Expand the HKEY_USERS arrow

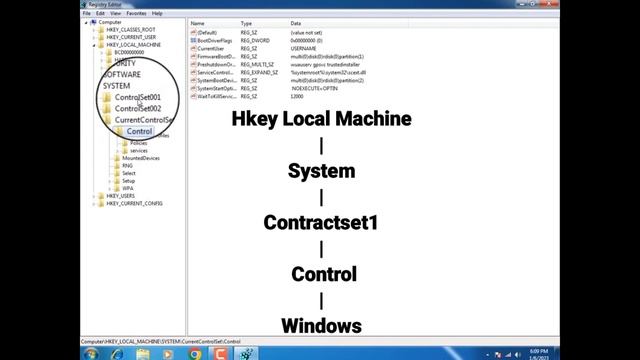(x=94, y=196)
